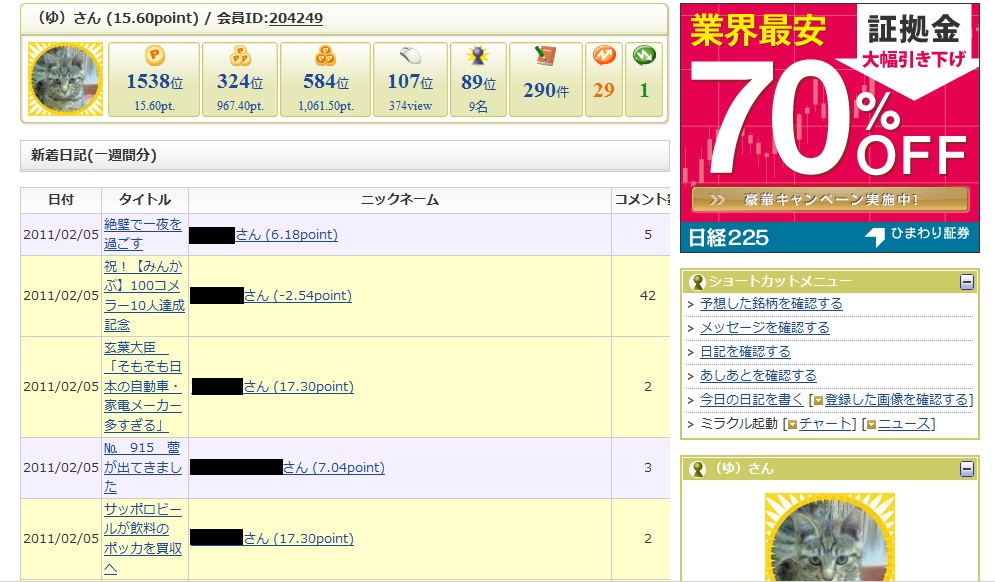This screenshot has height=582, width=995.
Task: Click the 290件 diary count
Action: (x=546, y=91)
